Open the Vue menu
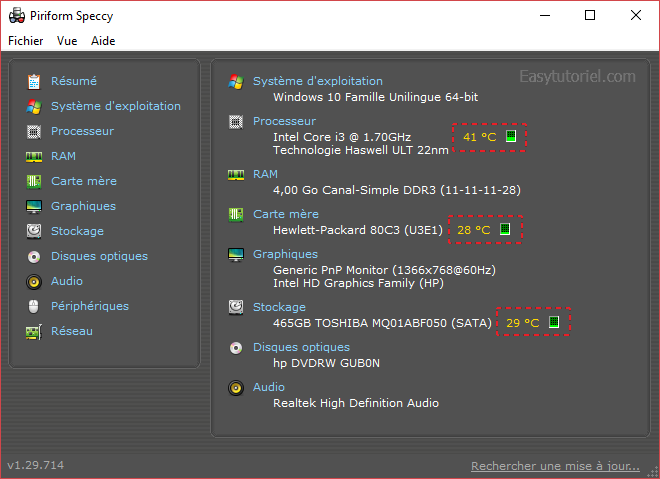 pyautogui.click(x=67, y=41)
